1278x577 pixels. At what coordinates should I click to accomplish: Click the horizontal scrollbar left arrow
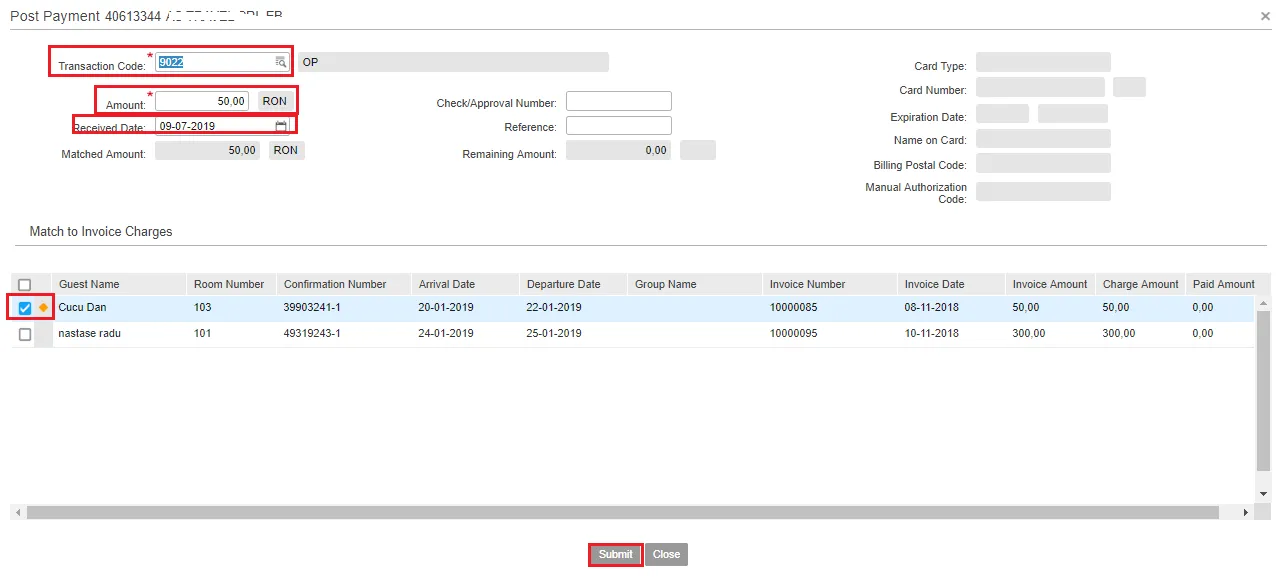pos(17,512)
